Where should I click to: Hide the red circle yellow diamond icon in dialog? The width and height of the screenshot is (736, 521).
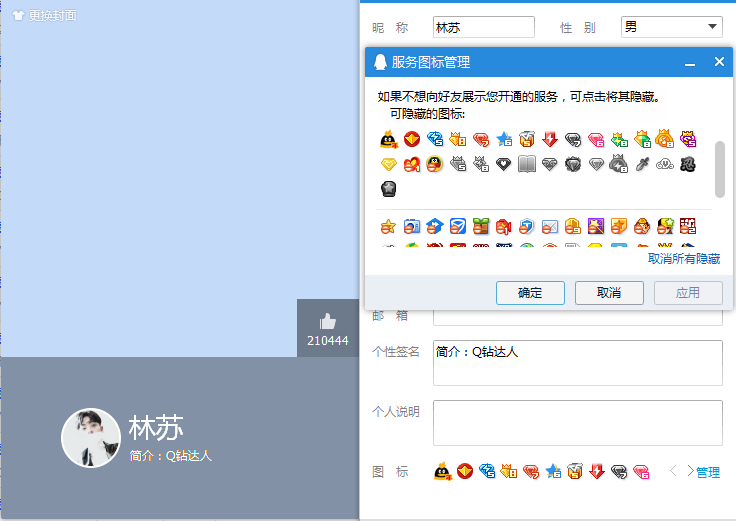[412, 139]
